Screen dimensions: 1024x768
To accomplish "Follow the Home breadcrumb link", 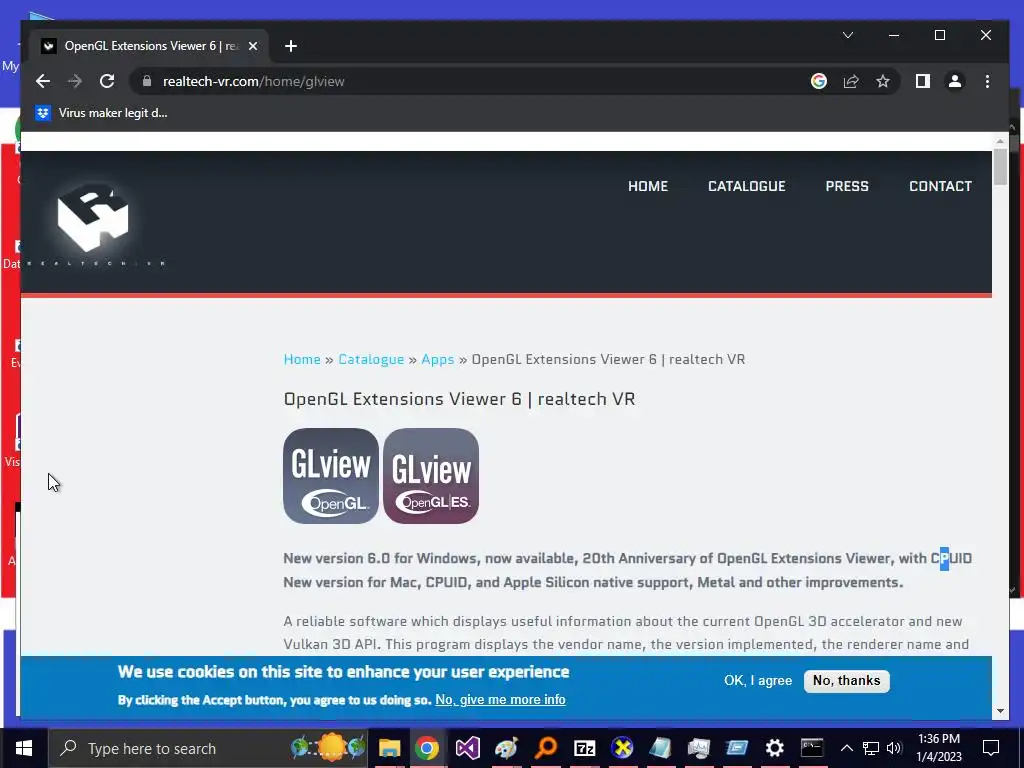I will (302, 359).
